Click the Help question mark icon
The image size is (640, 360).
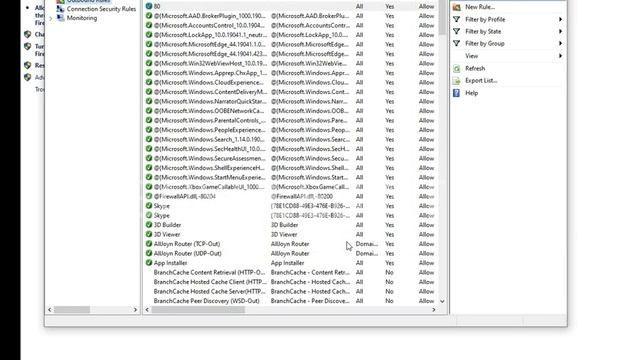click(x=456, y=93)
